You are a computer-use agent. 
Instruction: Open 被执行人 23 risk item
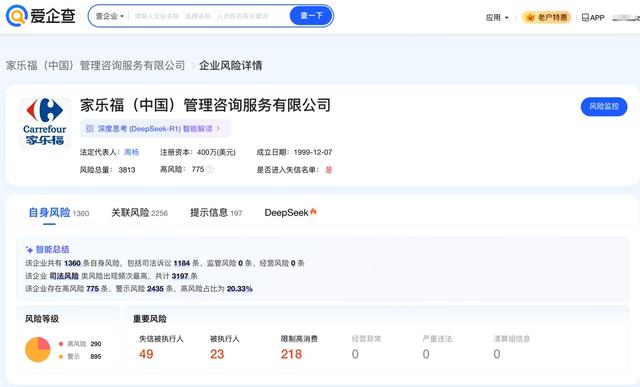pyautogui.click(x=224, y=347)
